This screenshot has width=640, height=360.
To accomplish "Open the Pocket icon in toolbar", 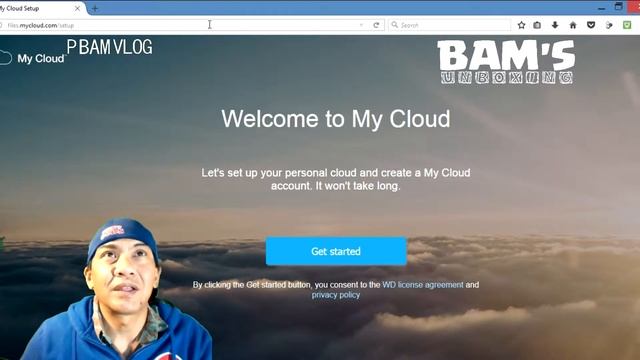I will (x=591, y=25).
